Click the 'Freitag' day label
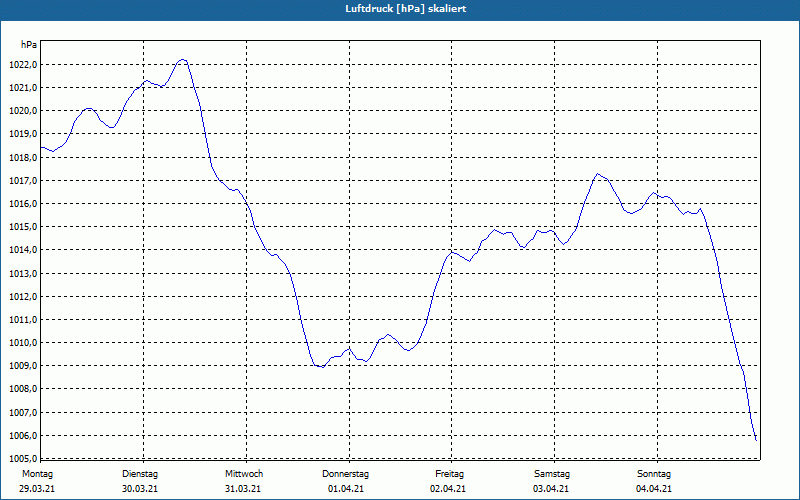This screenshot has width=800, height=500. pos(449,474)
